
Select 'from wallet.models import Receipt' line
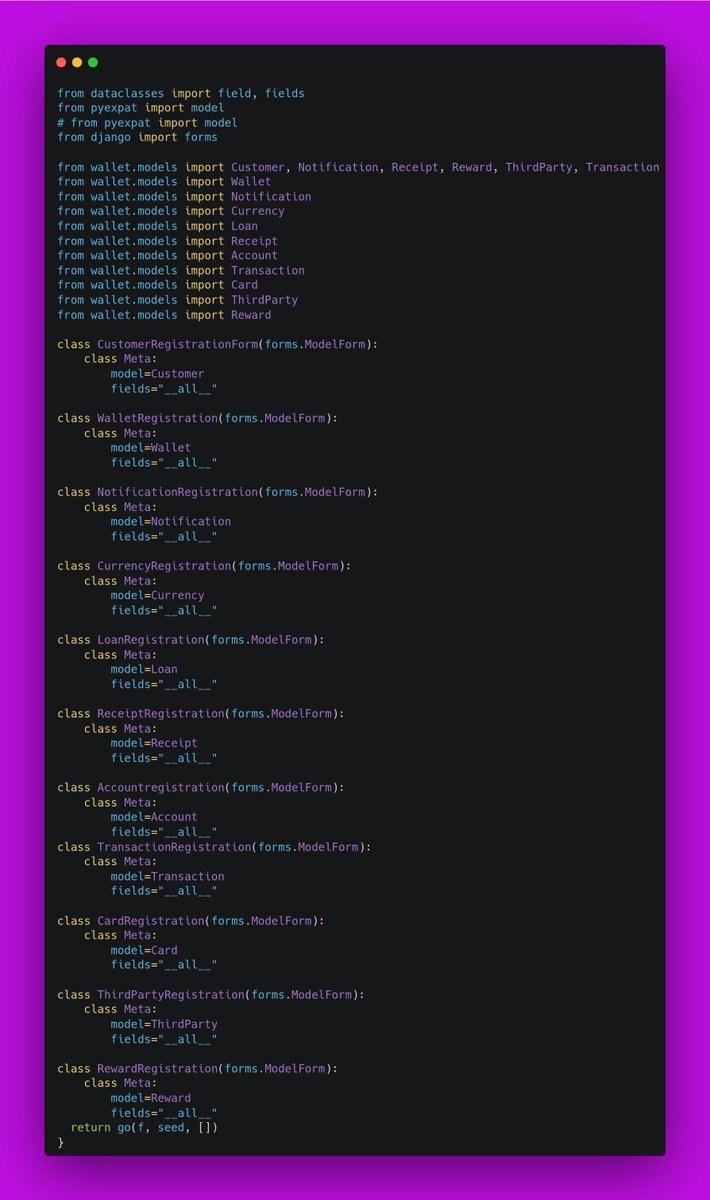167,241
